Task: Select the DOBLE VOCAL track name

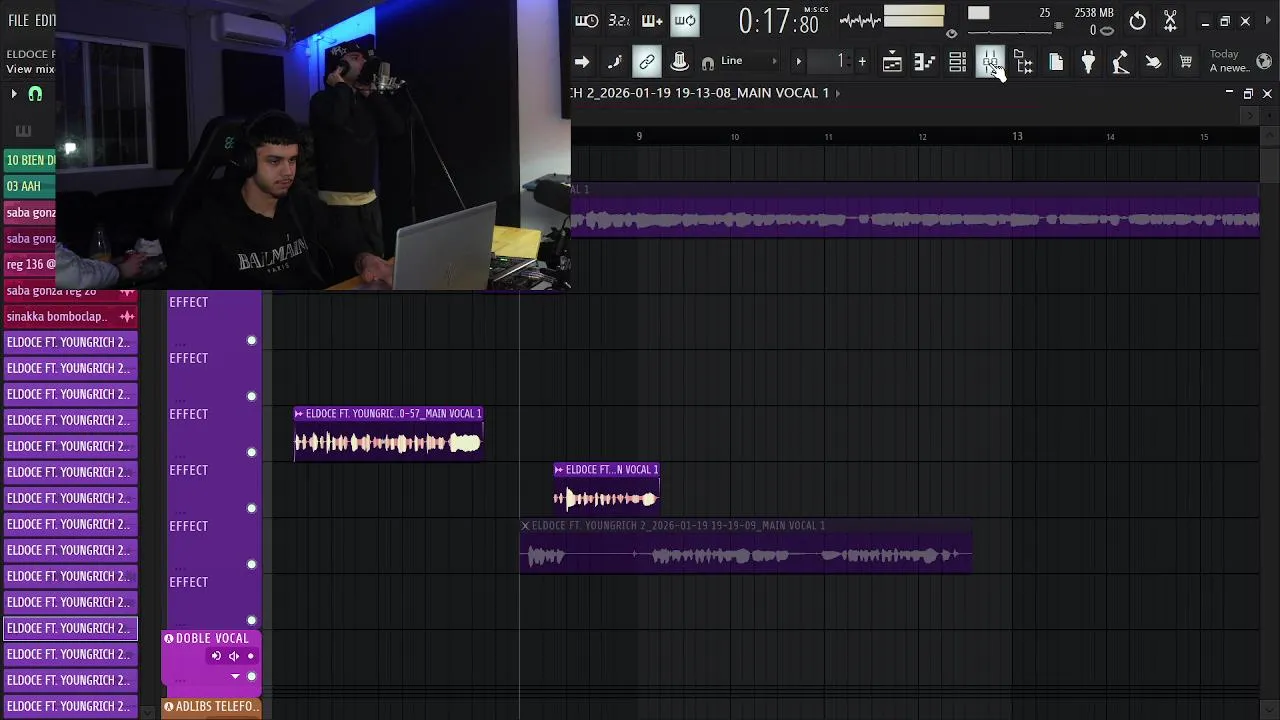Action: pyautogui.click(x=212, y=638)
